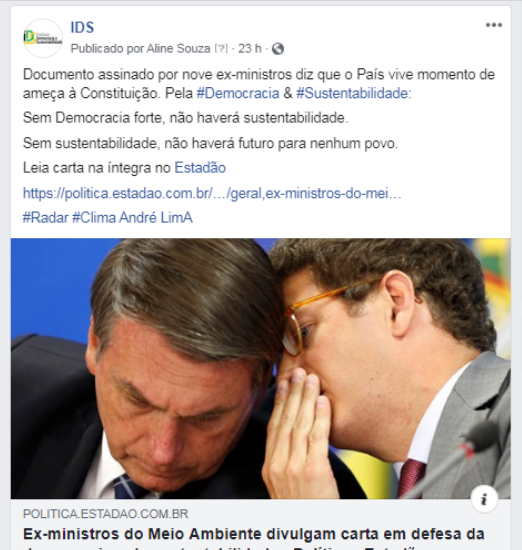Open the post options three-dots menu

click(x=494, y=25)
